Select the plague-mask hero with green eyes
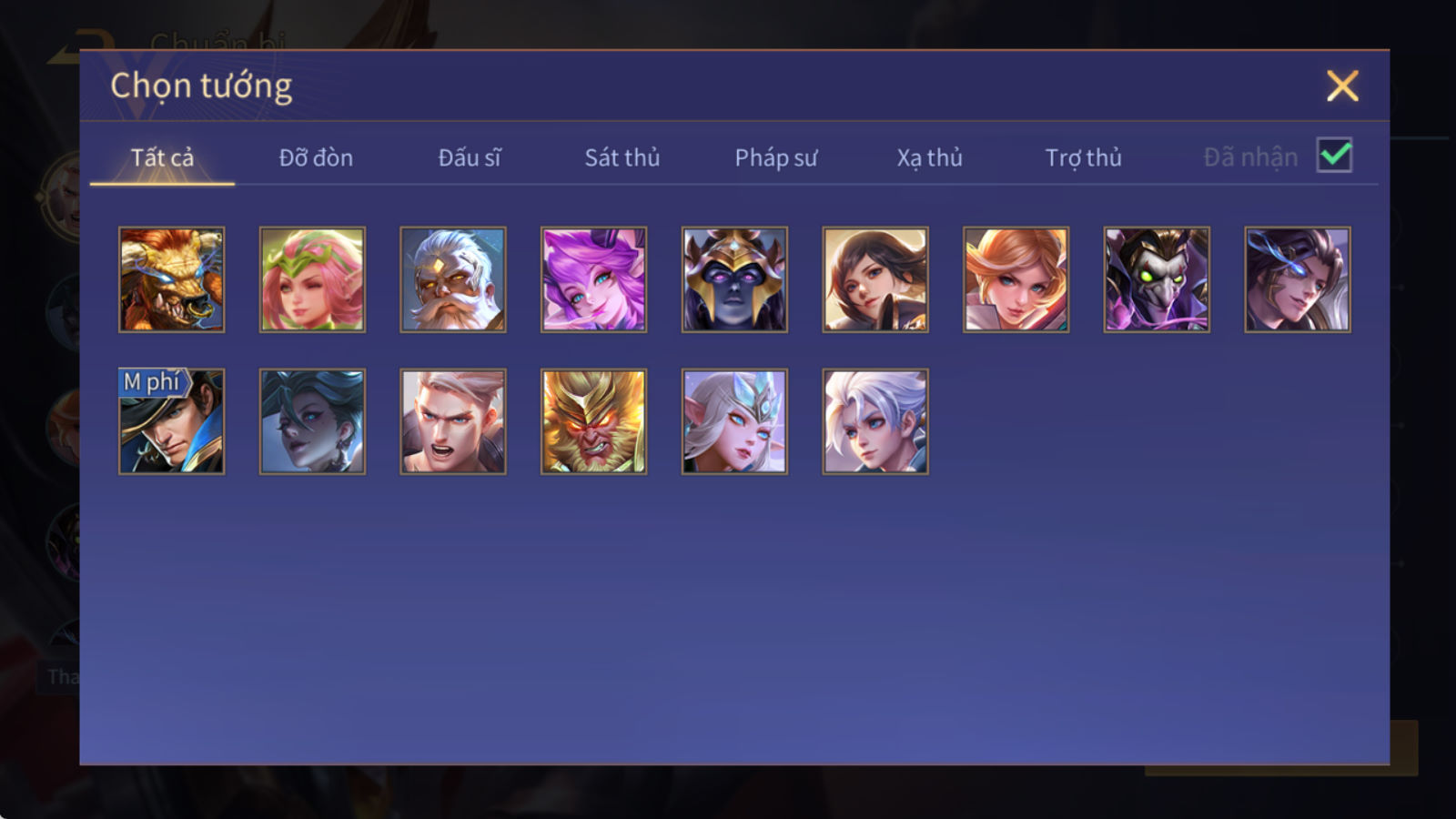The height and width of the screenshot is (819, 1456). pyautogui.click(x=1157, y=279)
